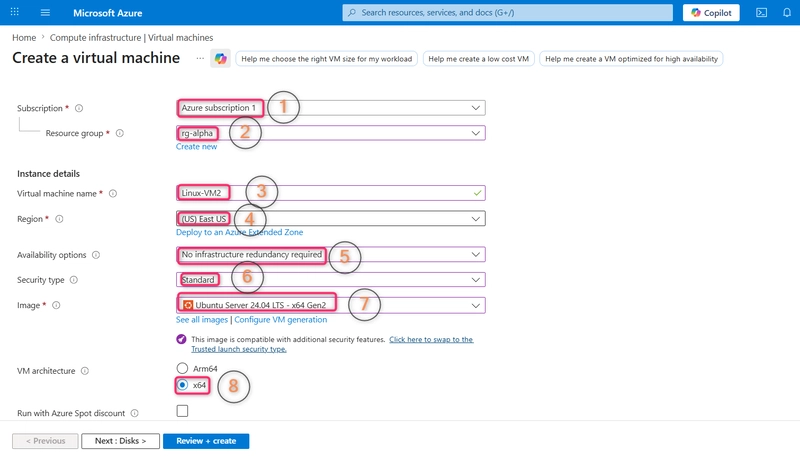Click the Virtual machine name input field
The image size is (800, 459).
pos(331,193)
